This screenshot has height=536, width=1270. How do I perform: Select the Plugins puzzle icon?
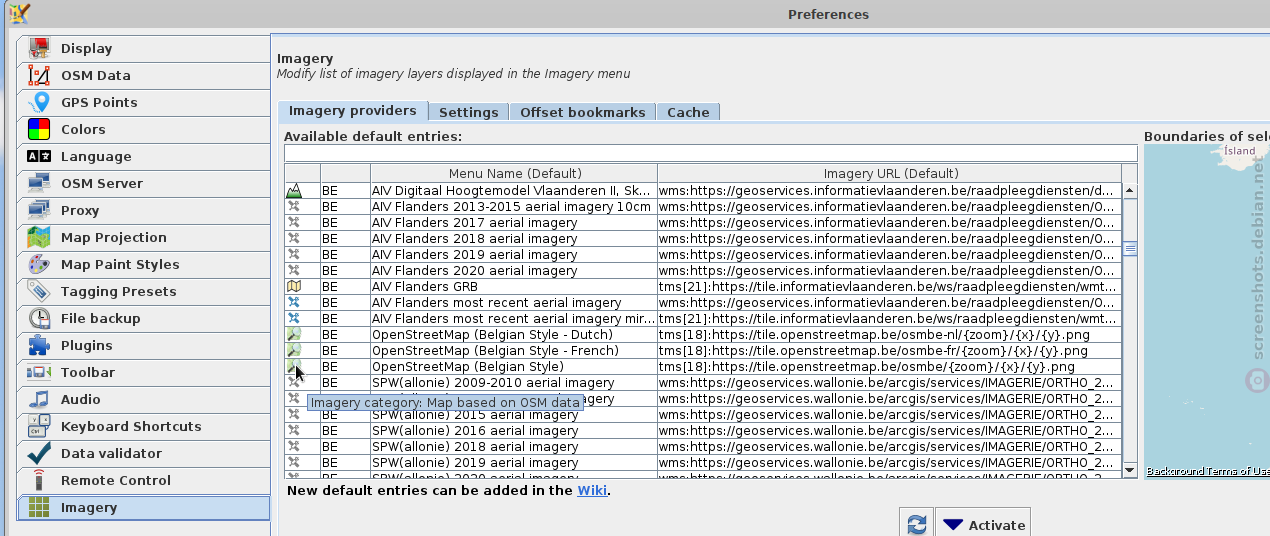(x=39, y=345)
